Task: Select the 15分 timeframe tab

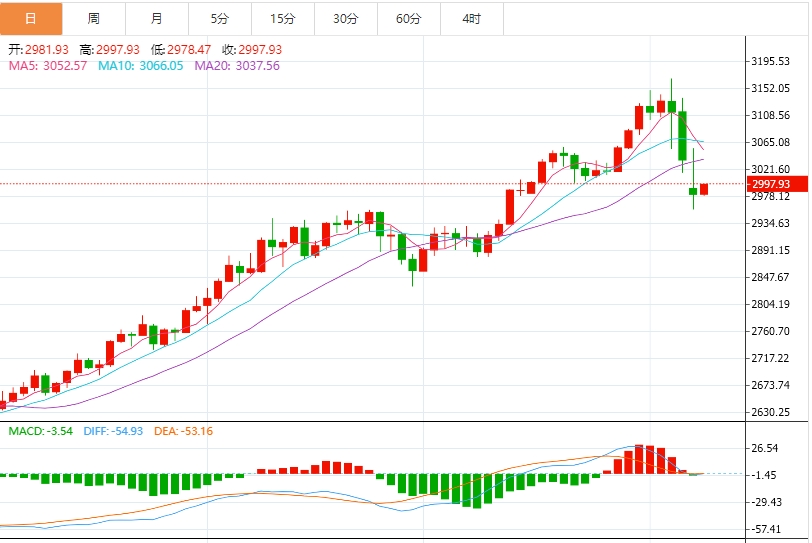Action: tap(283, 19)
